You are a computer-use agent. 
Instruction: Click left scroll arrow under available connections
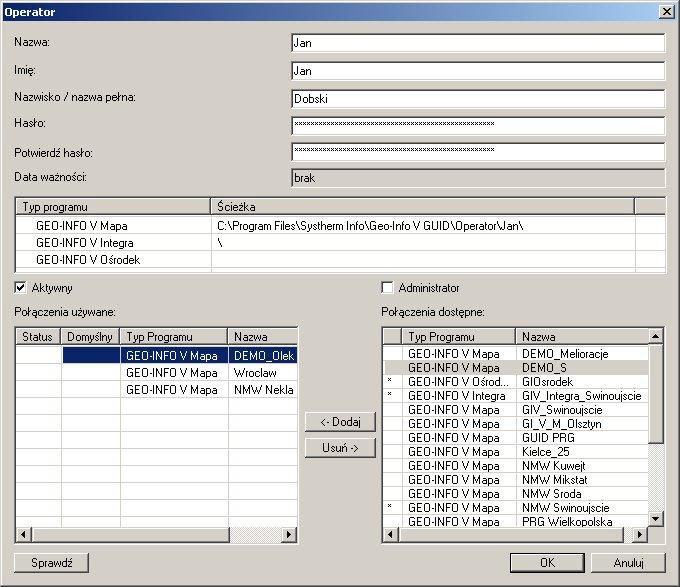click(x=391, y=535)
